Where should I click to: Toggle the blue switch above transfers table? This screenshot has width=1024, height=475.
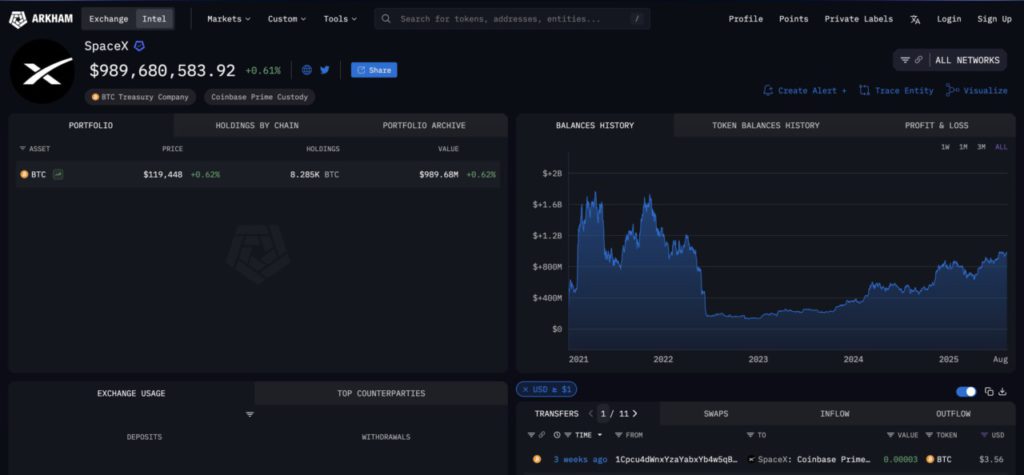pyautogui.click(x=966, y=392)
